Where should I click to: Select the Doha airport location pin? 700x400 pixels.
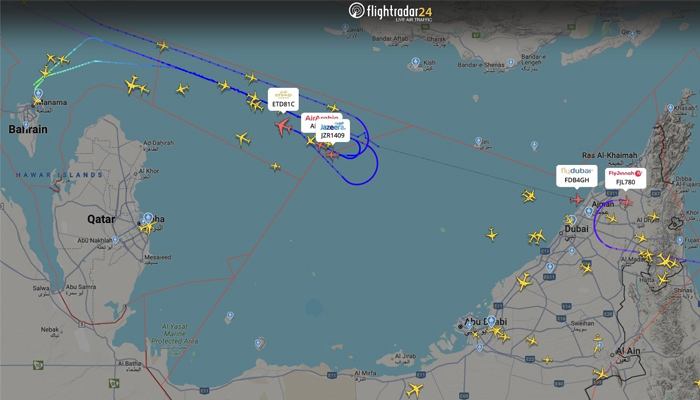[x=148, y=218]
